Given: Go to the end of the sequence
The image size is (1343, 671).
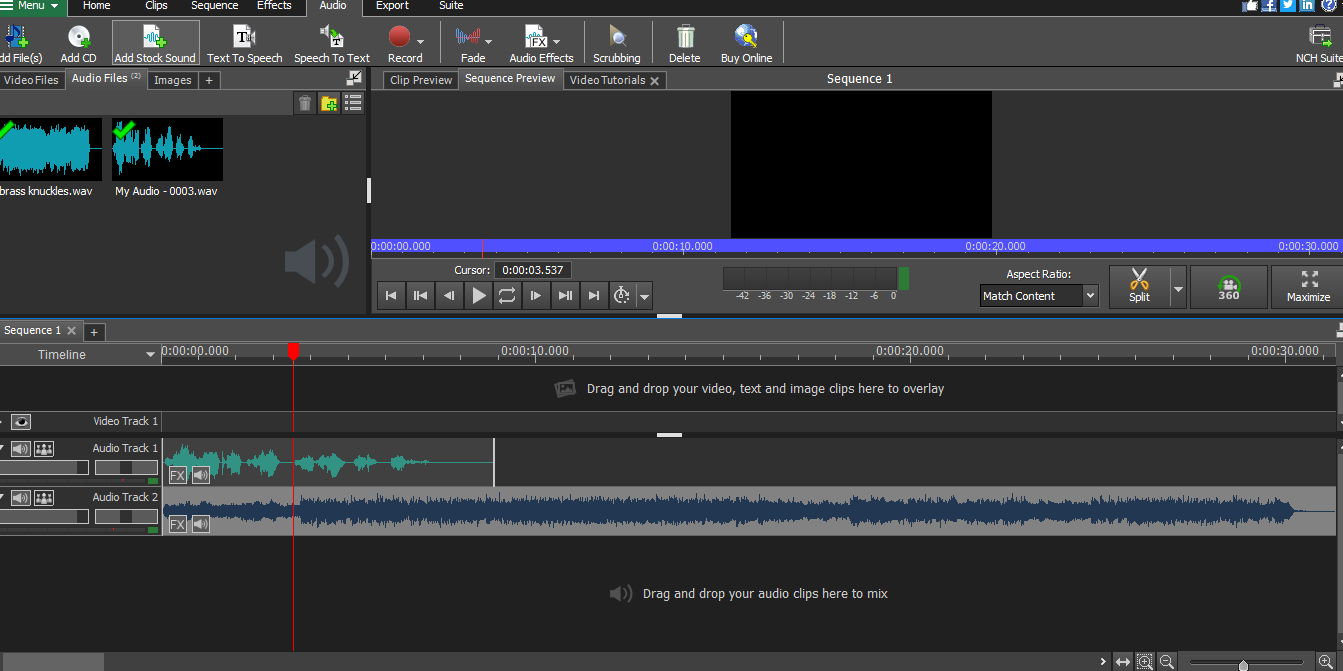Looking at the screenshot, I should tap(594, 295).
